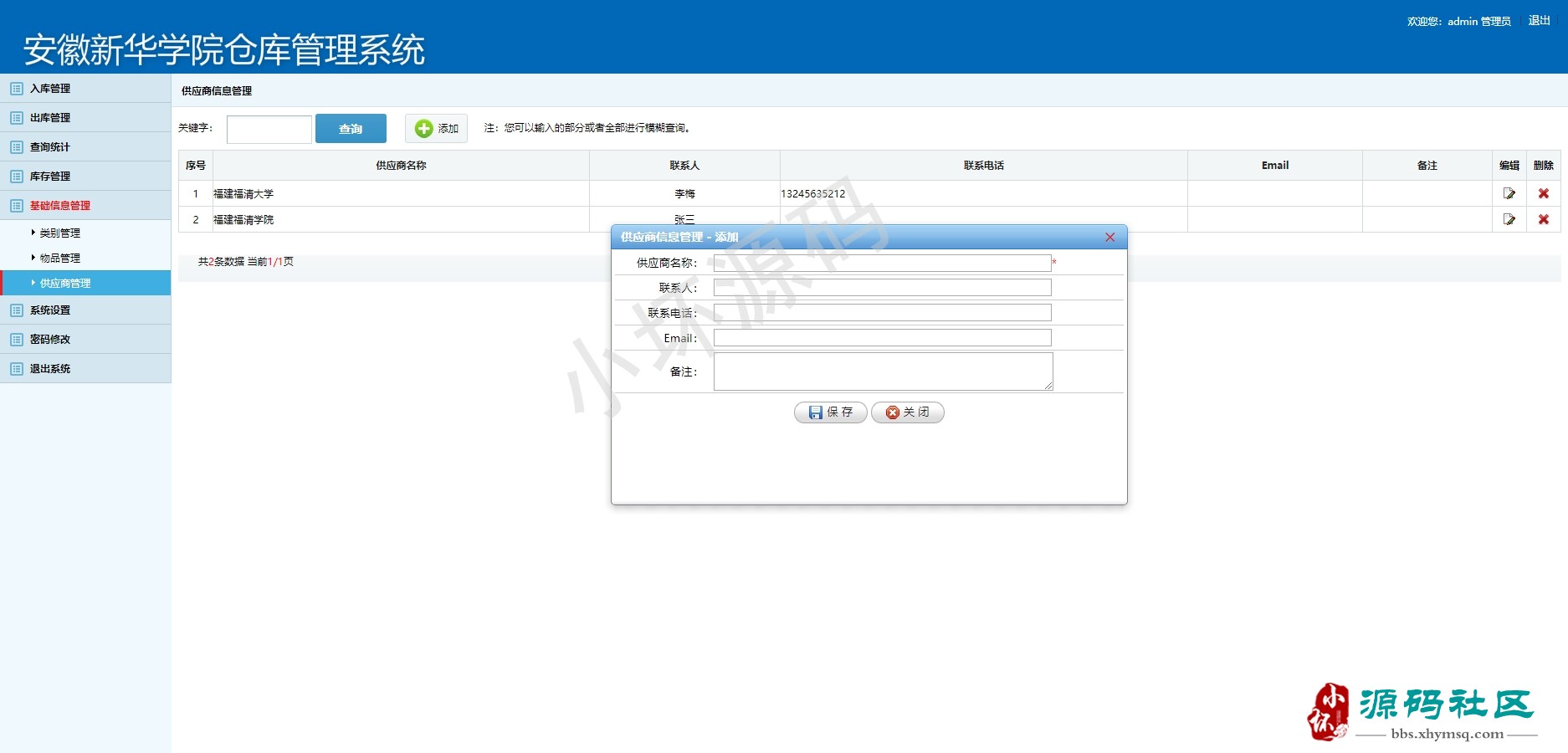Click the 入库管理 sidebar icon
Screen dimensions: 1568x753
coord(17,89)
